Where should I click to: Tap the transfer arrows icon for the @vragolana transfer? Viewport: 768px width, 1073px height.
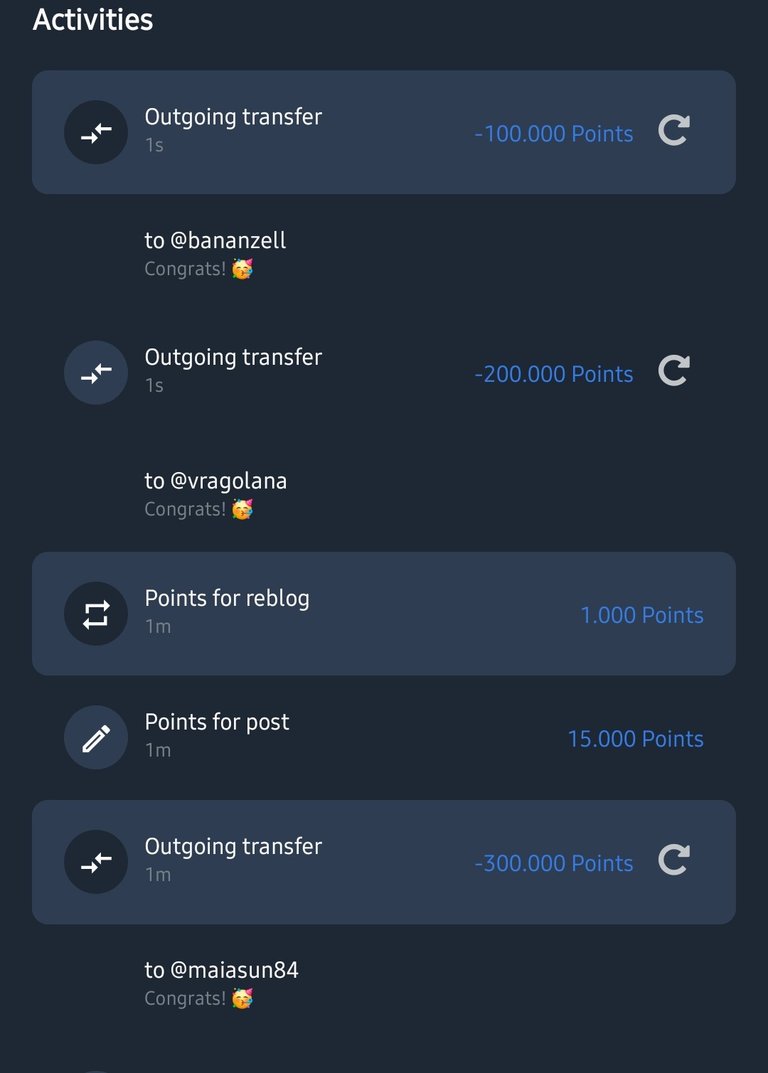[96, 372]
